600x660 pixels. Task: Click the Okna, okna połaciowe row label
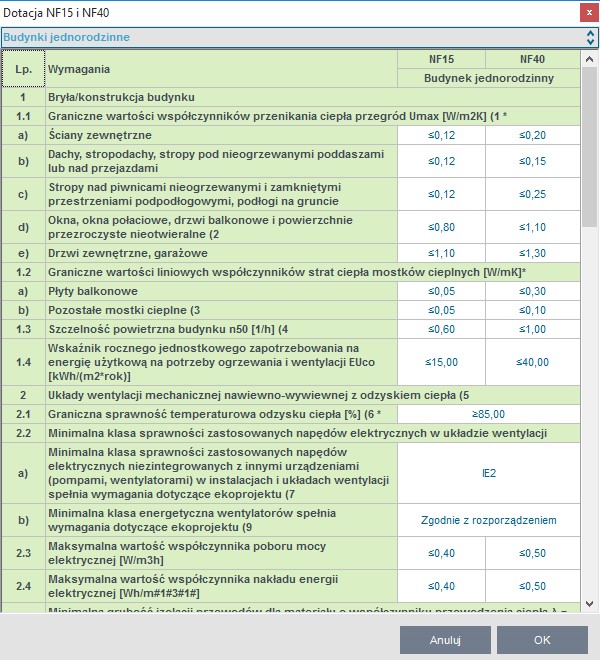[221, 227]
